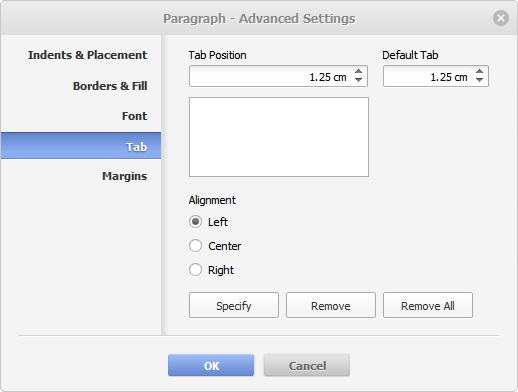Cancel the dialog changes
The width and height of the screenshot is (518, 392).
pyautogui.click(x=307, y=365)
